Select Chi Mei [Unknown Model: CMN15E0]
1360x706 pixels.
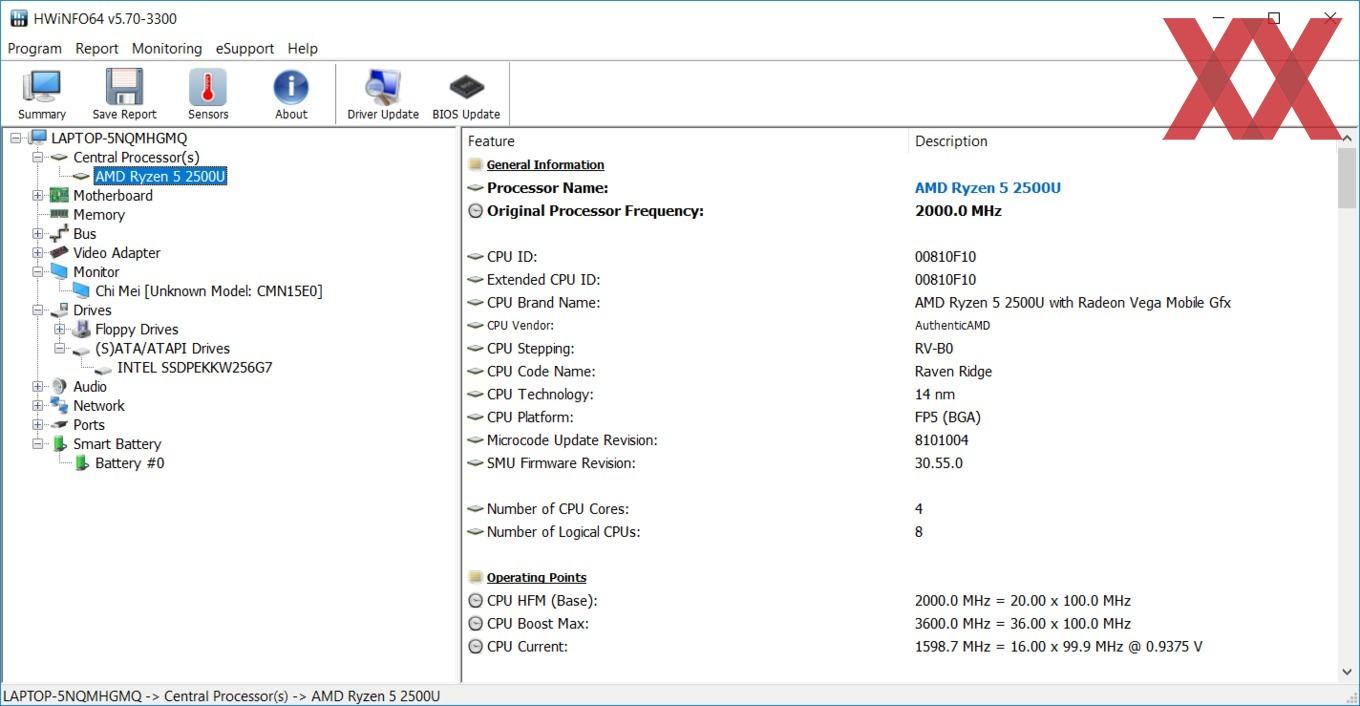coord(209,291)
